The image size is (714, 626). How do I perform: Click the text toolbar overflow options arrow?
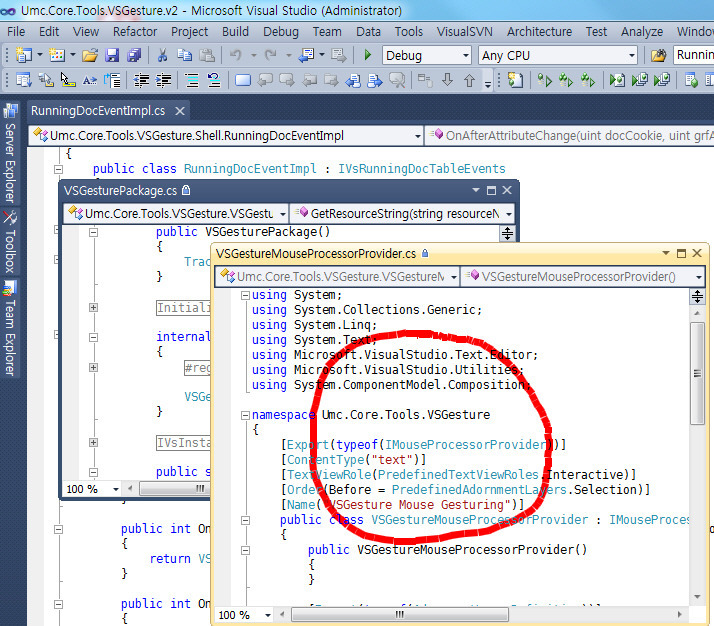pyautogui.click(x=488, y=82)
